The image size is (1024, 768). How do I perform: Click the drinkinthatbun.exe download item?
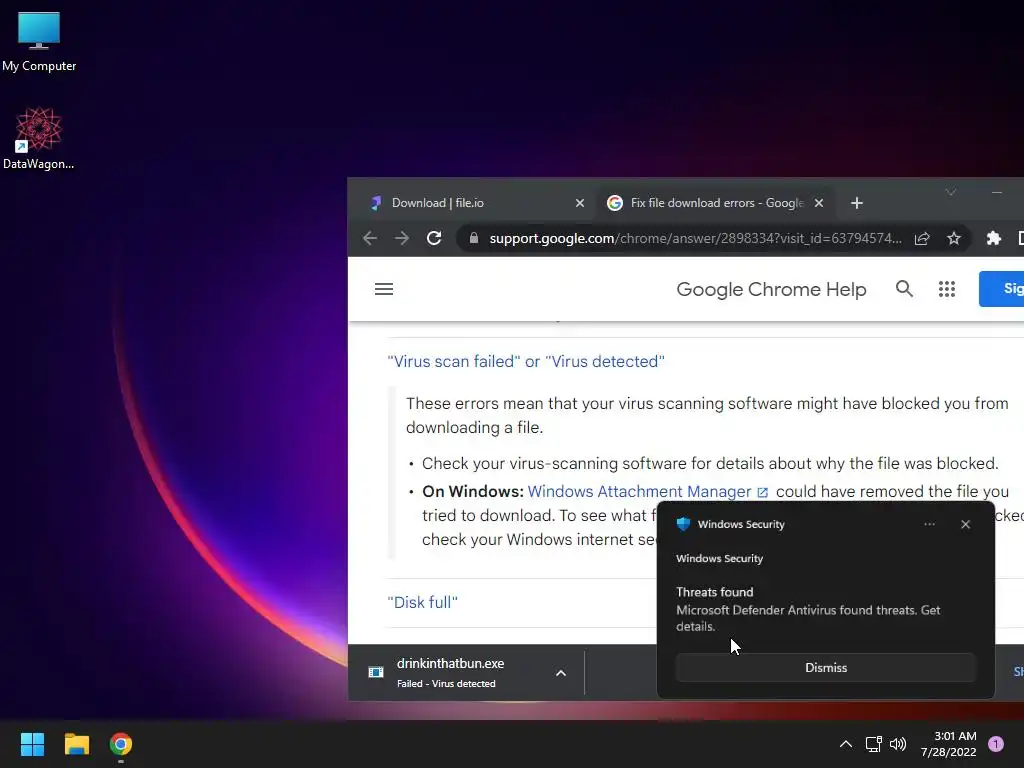[450, 672]
